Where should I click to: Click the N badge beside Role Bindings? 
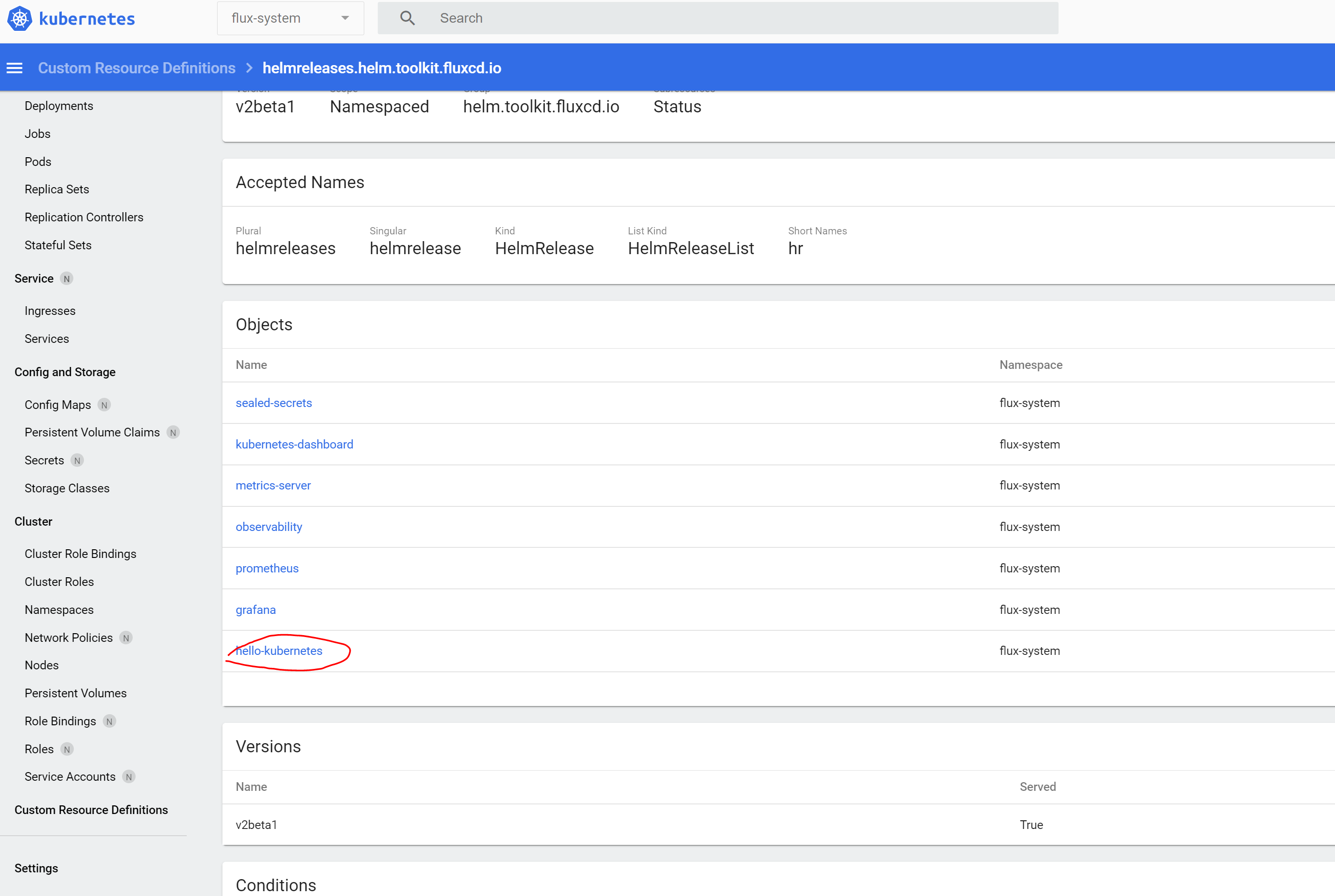pyautogui.click(x=109, y=721)
